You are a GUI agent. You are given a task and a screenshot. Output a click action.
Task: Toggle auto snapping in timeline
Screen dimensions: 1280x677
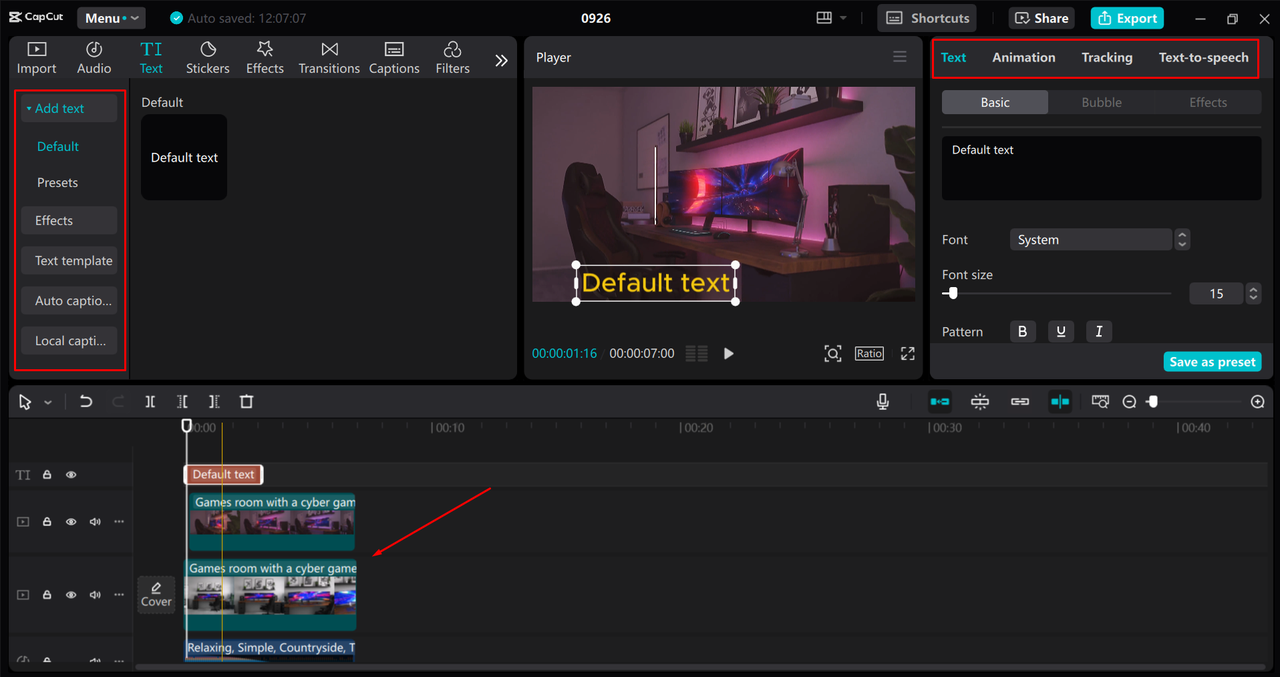point(980,401)
